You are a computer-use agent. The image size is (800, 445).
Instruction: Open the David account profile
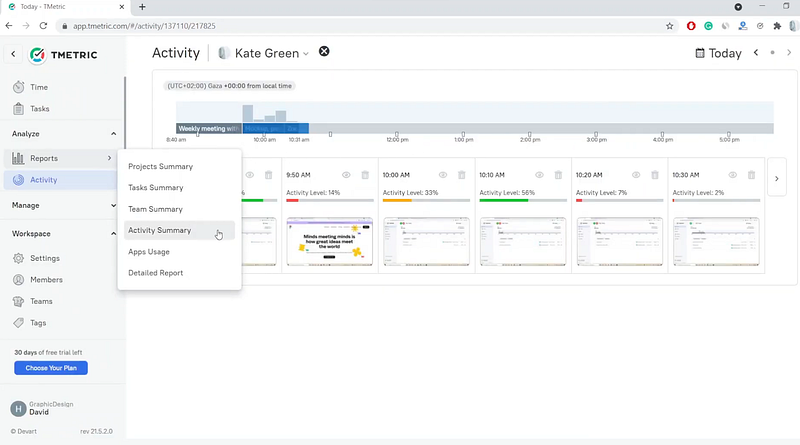click(x=42, y=408)
